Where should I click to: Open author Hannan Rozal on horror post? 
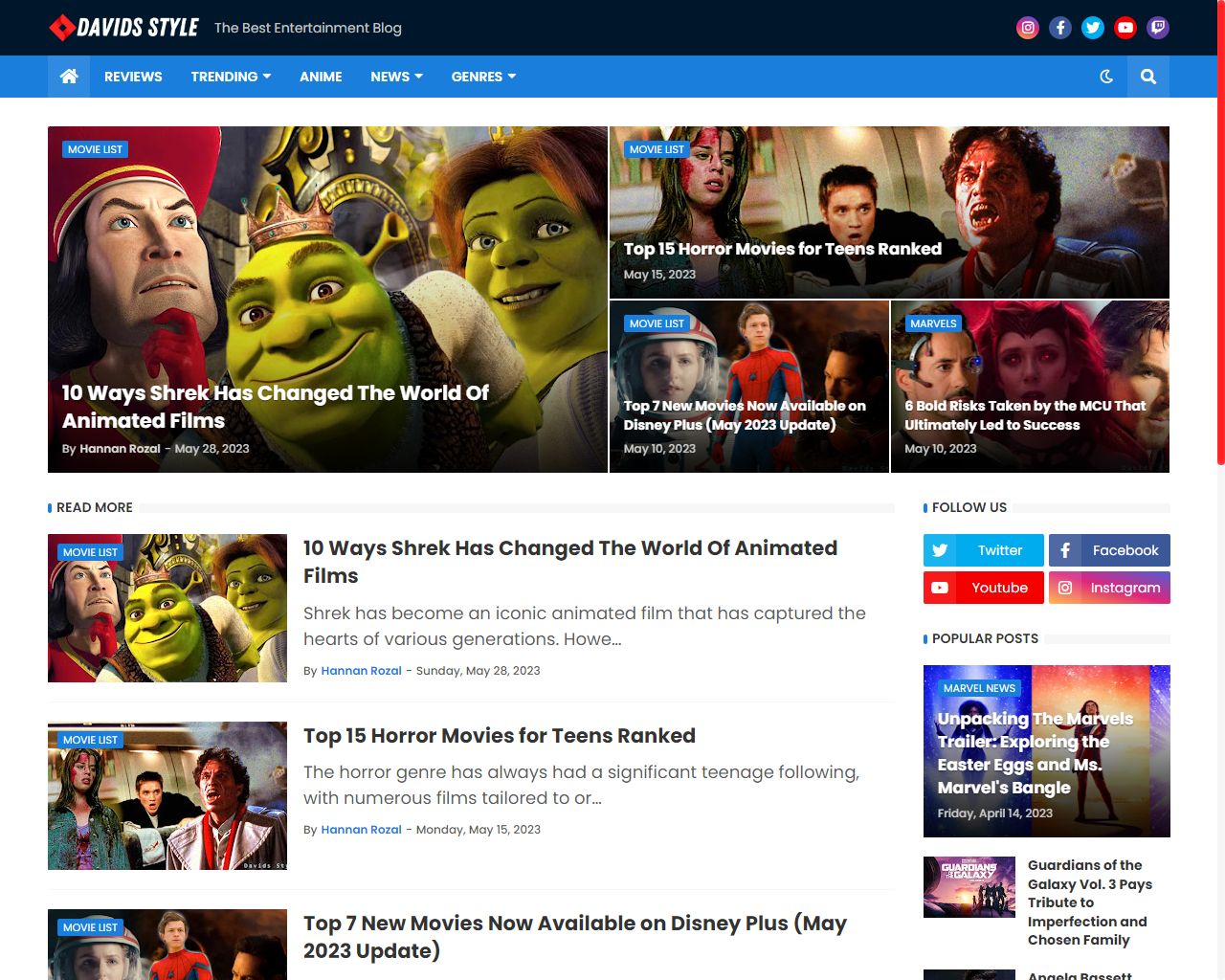tap(361, 830)
